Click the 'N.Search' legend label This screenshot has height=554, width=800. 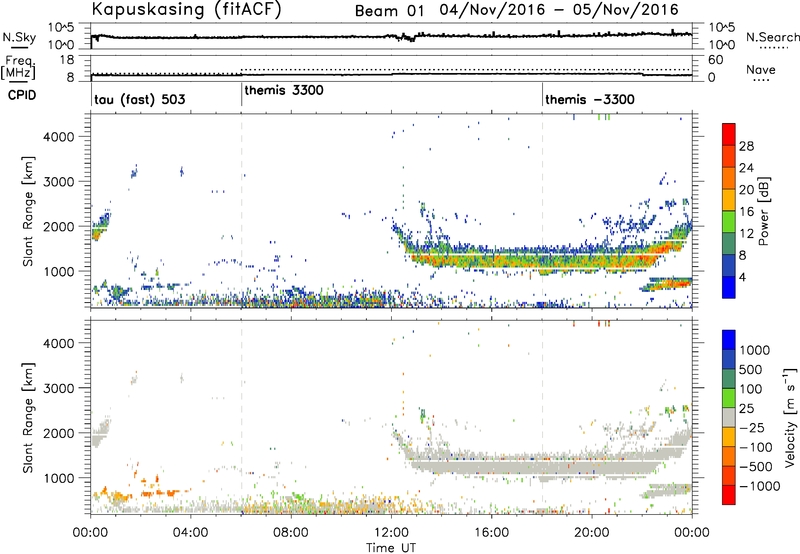click(x=772, y=37)
